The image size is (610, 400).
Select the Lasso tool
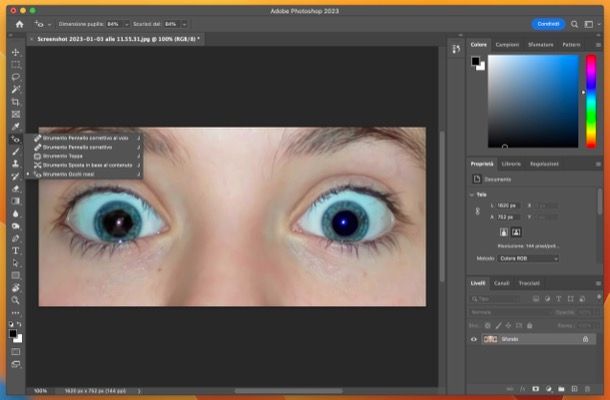point(15,77)
